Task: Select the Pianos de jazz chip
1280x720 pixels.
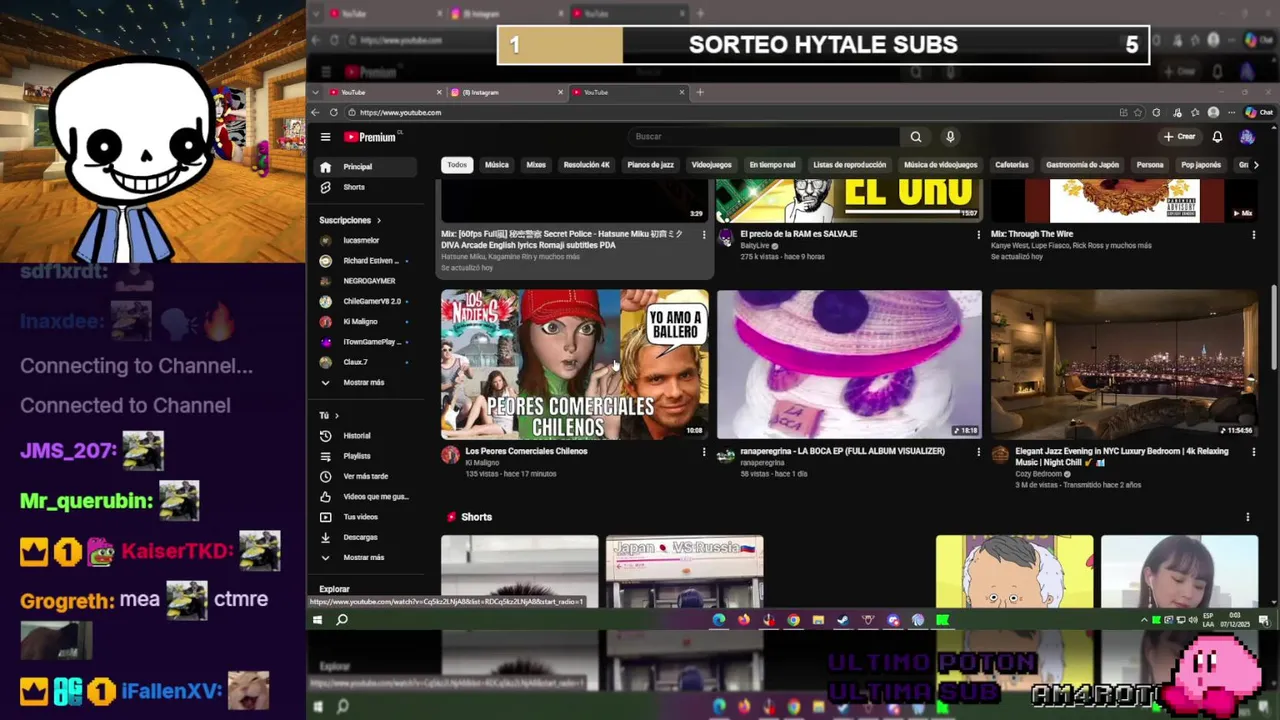Action: (x=651, y=165)
